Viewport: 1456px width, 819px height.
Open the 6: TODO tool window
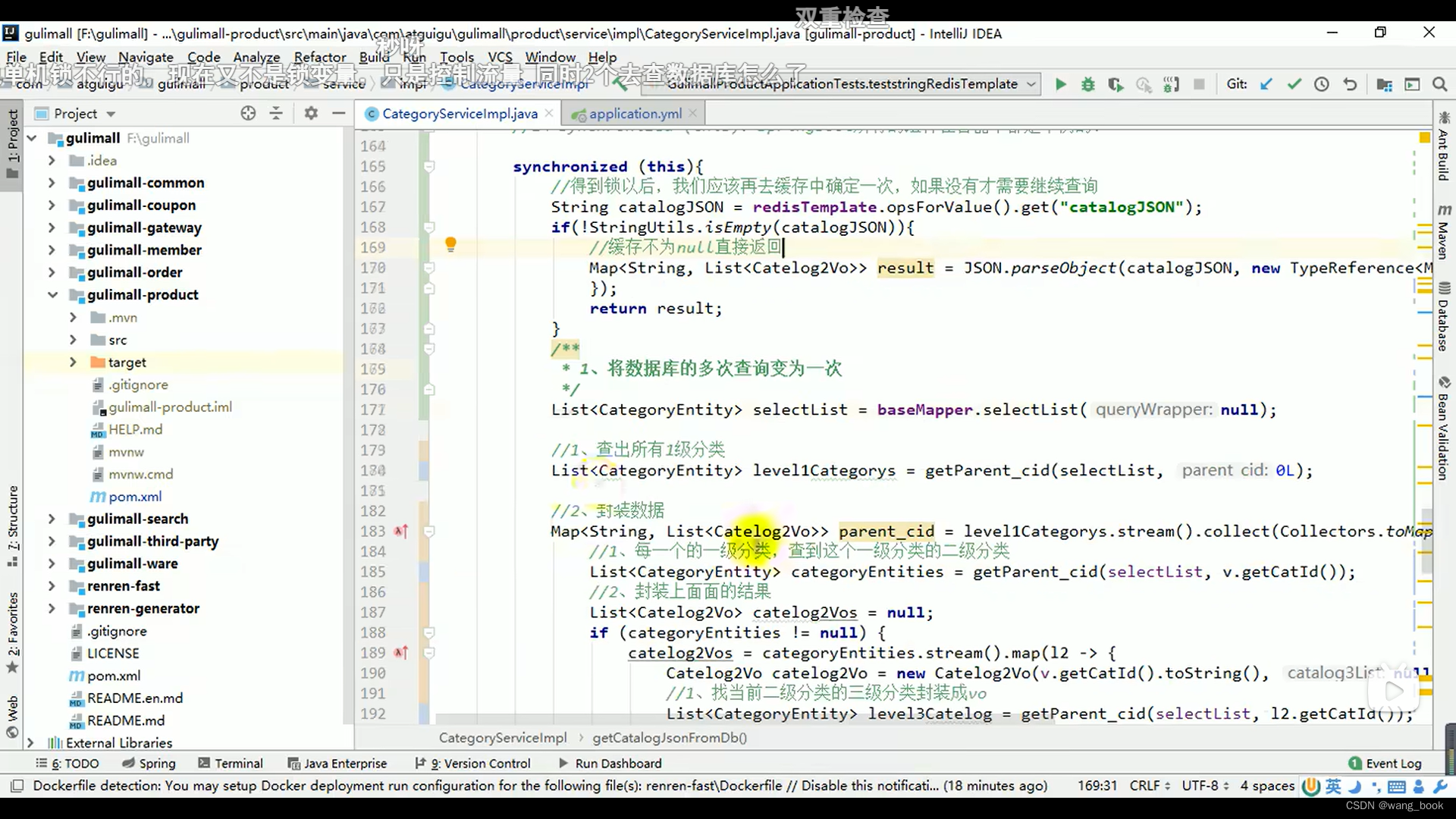(x=67, y=764)
